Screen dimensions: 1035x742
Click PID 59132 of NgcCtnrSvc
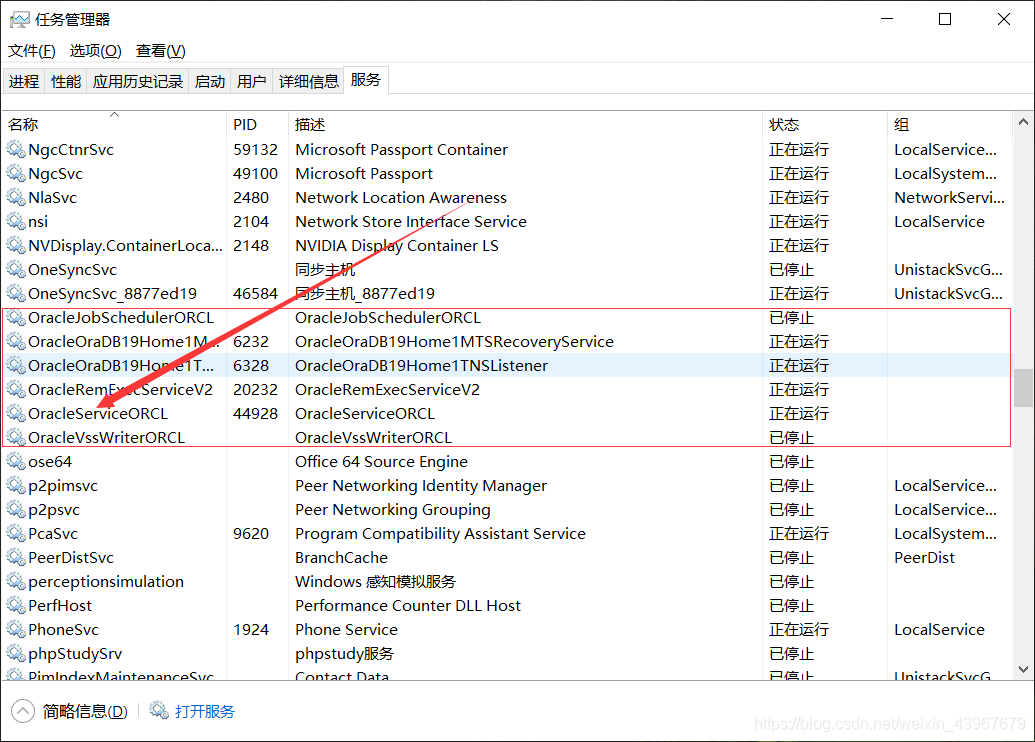(255, 149)
